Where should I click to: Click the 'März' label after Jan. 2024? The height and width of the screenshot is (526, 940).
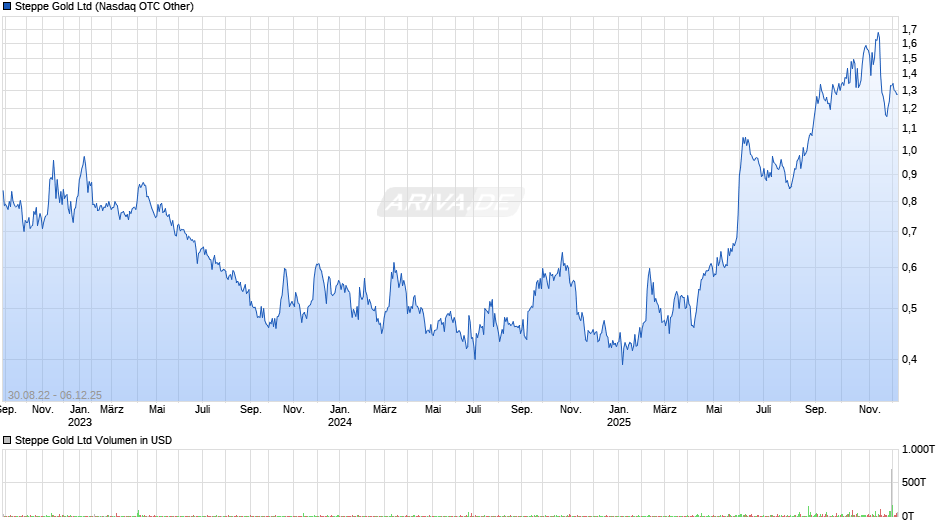pos(385,410)
